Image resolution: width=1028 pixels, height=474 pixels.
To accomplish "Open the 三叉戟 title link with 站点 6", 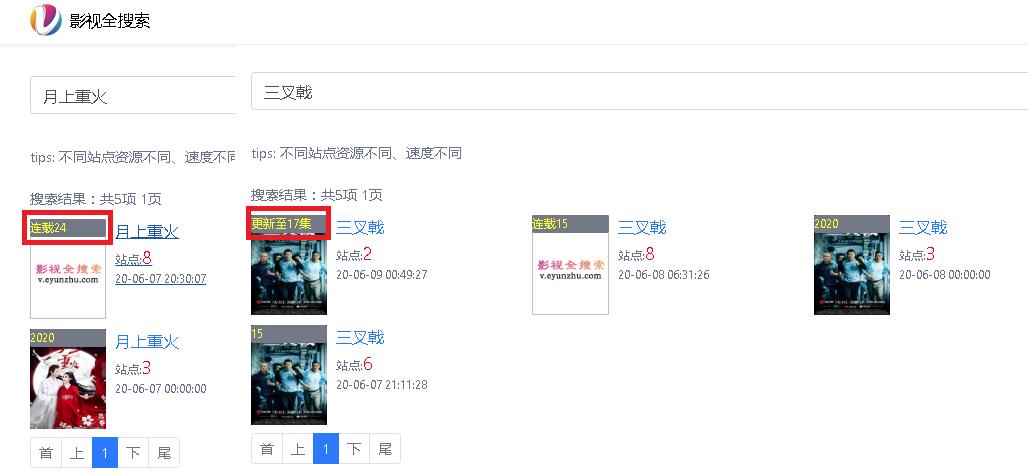I will coord(360,338).
